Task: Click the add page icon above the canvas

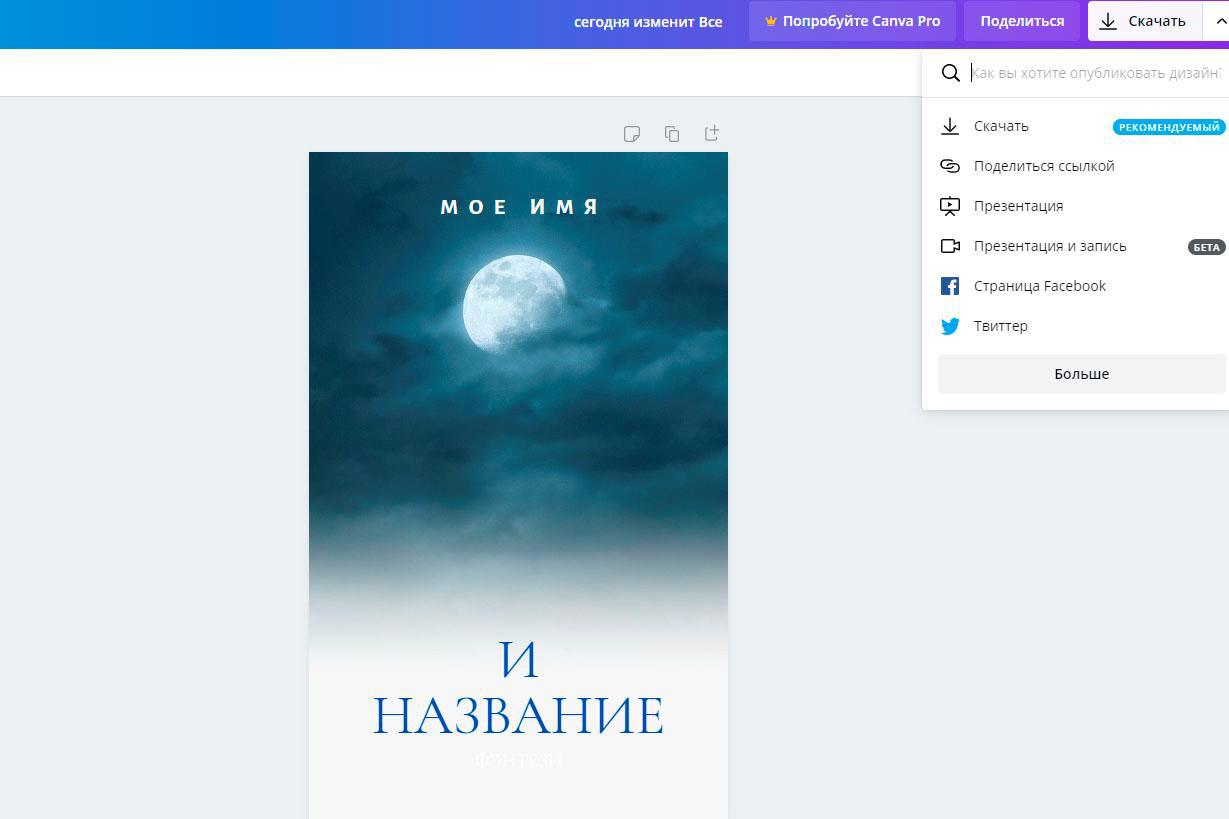Action: [712, 133]
